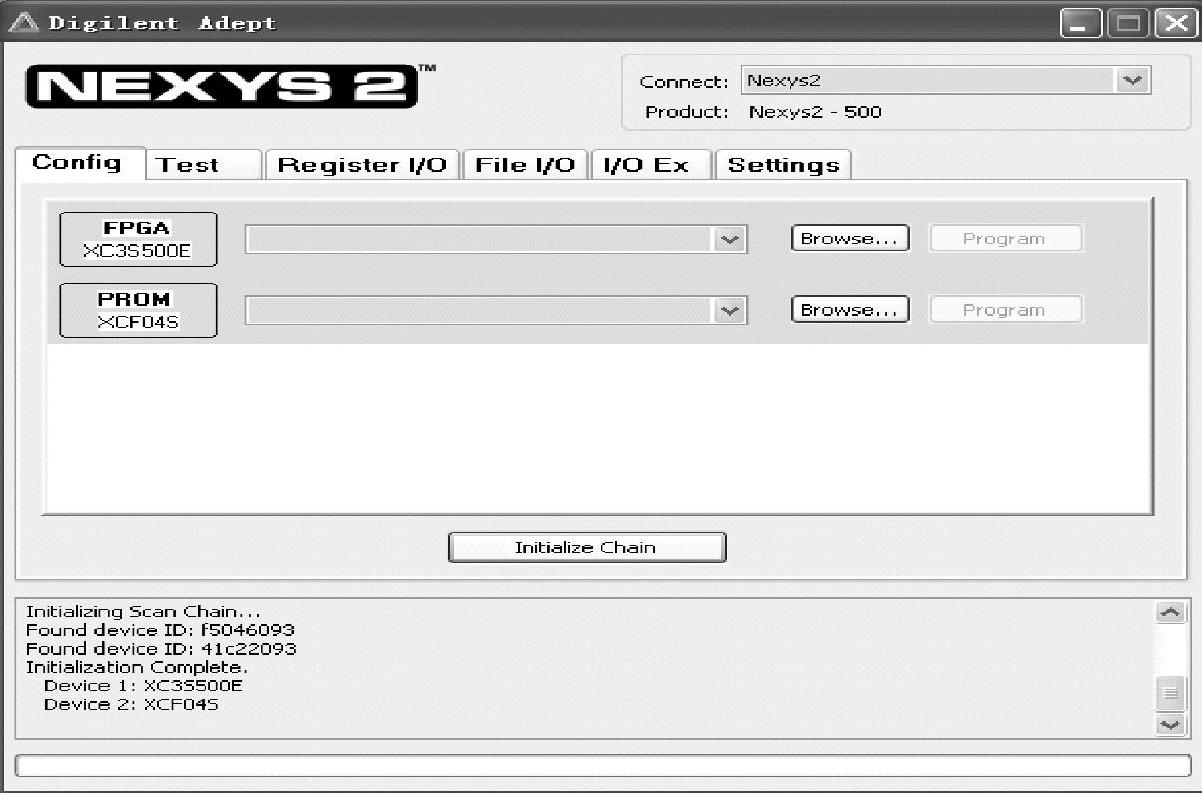1202x793 pixels.
Task: Click the PROM XCF04S device button
Action: tap(138, 310)
